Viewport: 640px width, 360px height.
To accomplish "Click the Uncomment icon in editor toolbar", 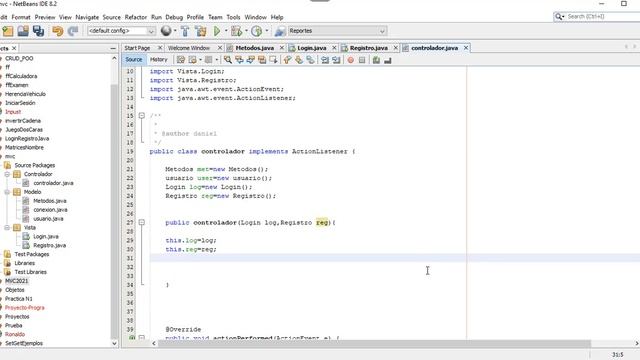I will [x=388, y=60].
